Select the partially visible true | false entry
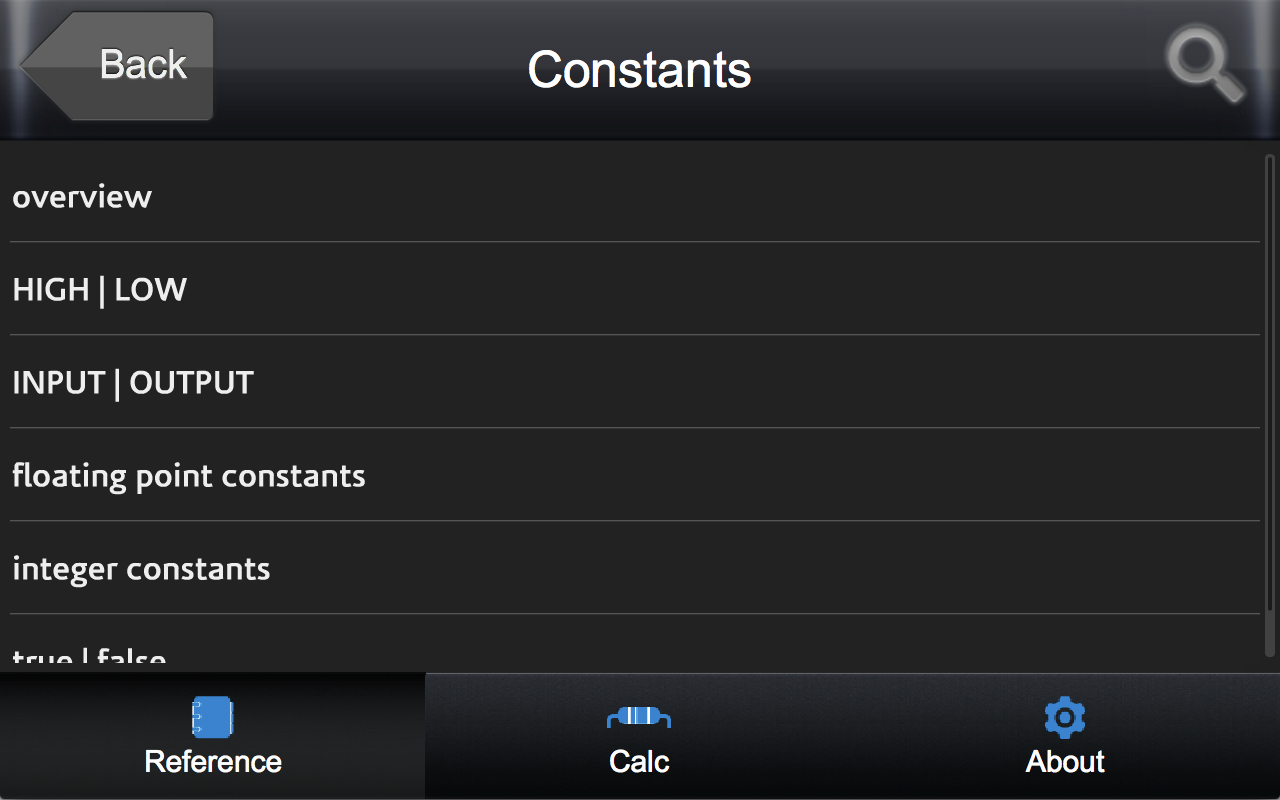The height and width of the screenshot is (800, 1280). [89, 658]
